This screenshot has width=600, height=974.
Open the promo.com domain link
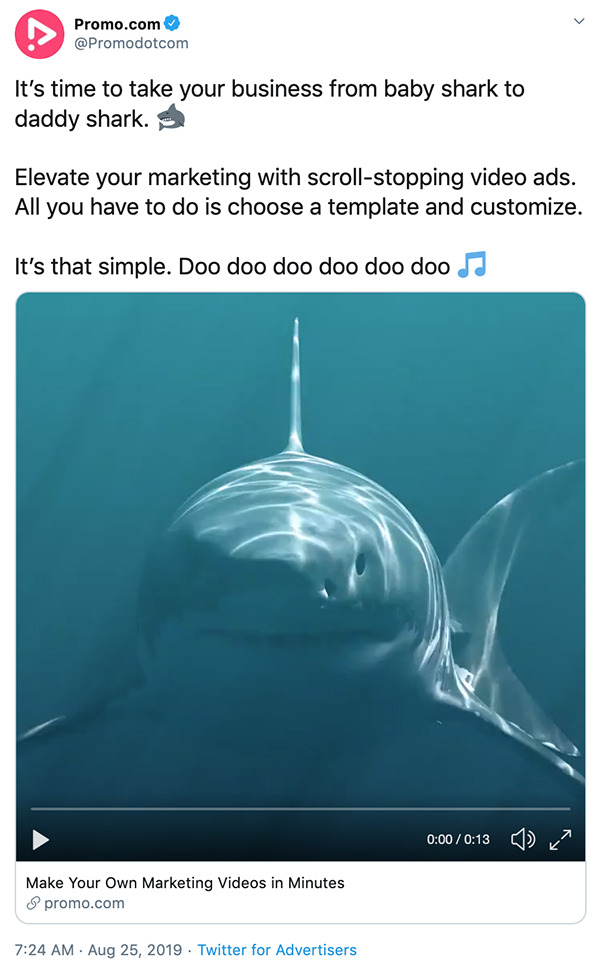84,903
